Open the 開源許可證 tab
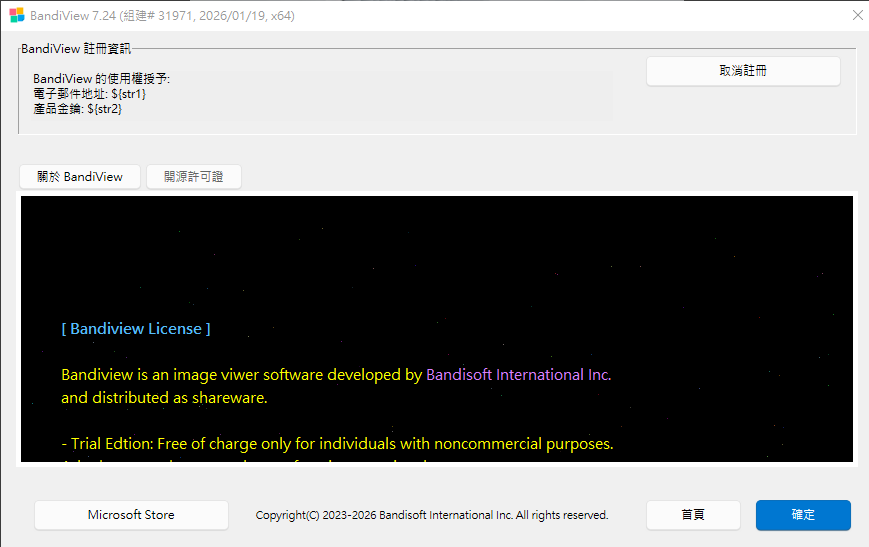 194,177
